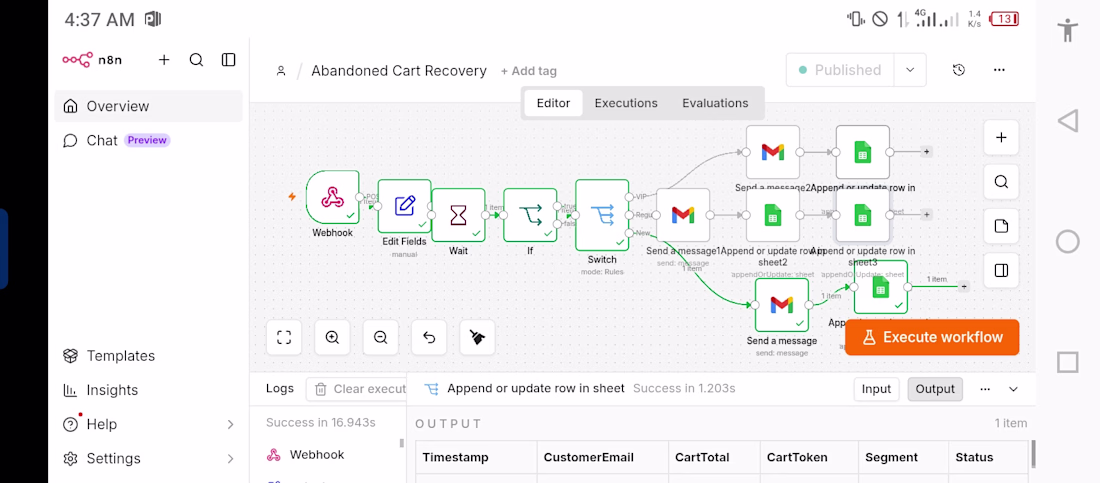
Task: Select the Append or update row sheet2 node
Action: coord(772,215)
